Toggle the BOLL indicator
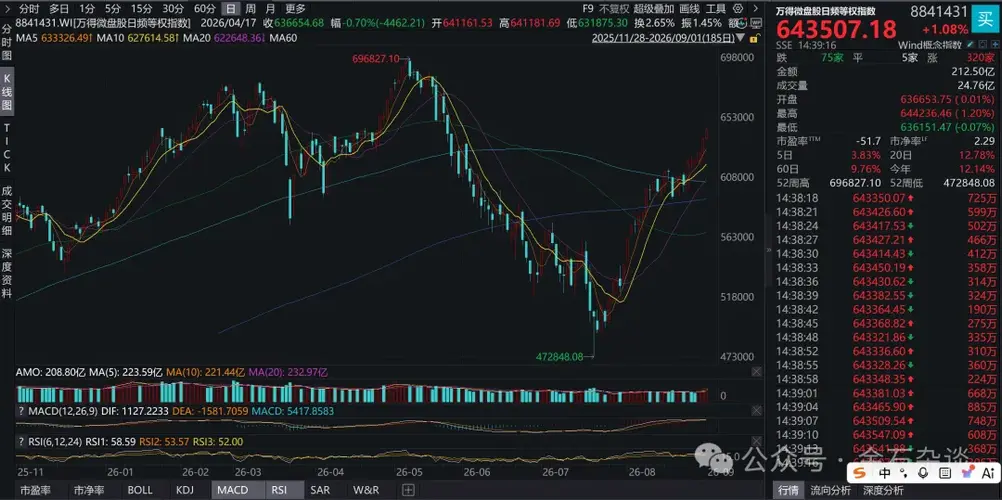Screen dimensions: 1002x500 click(x=140, y=490)
